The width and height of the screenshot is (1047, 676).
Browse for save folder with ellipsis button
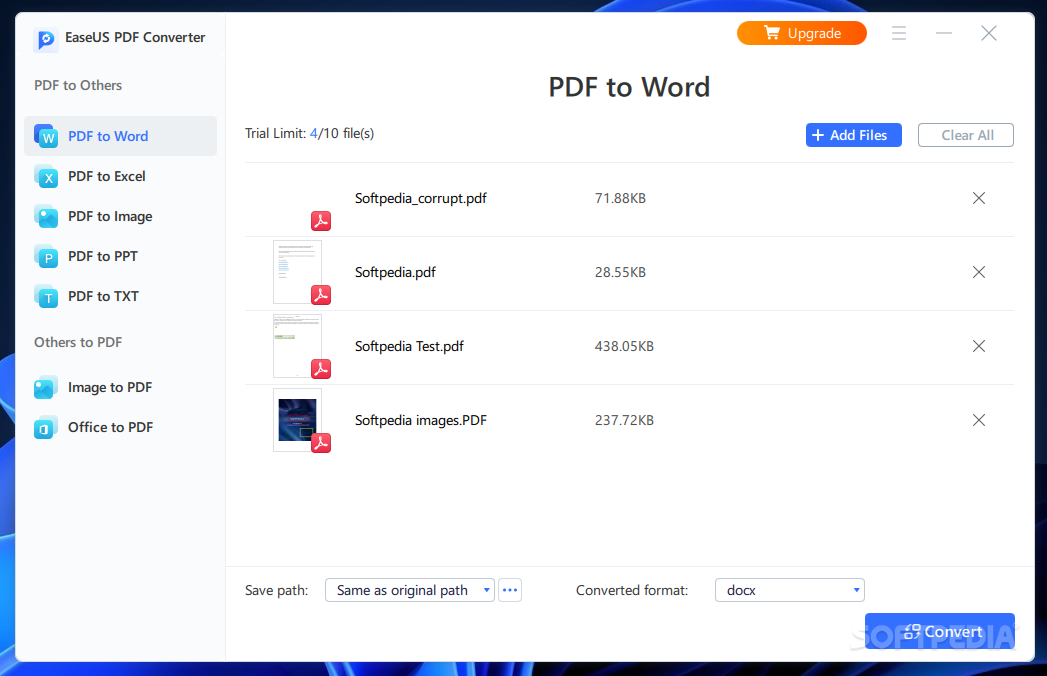pyautogui.click(x=510, y=590)
